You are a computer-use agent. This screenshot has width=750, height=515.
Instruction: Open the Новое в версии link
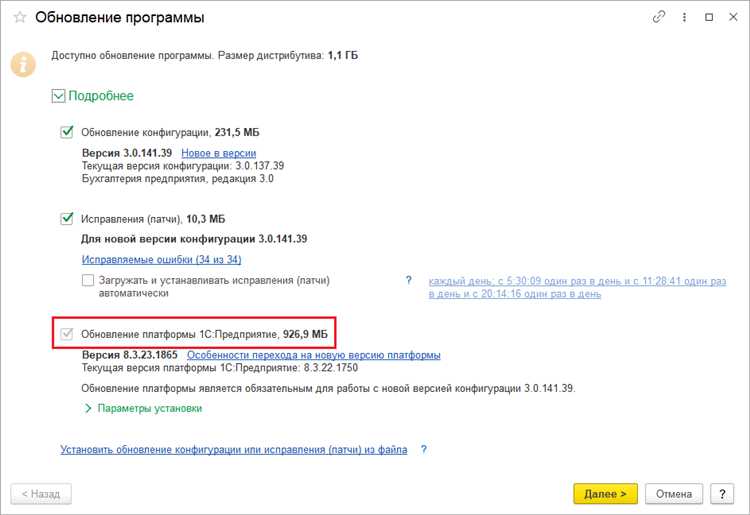(219, 153)
